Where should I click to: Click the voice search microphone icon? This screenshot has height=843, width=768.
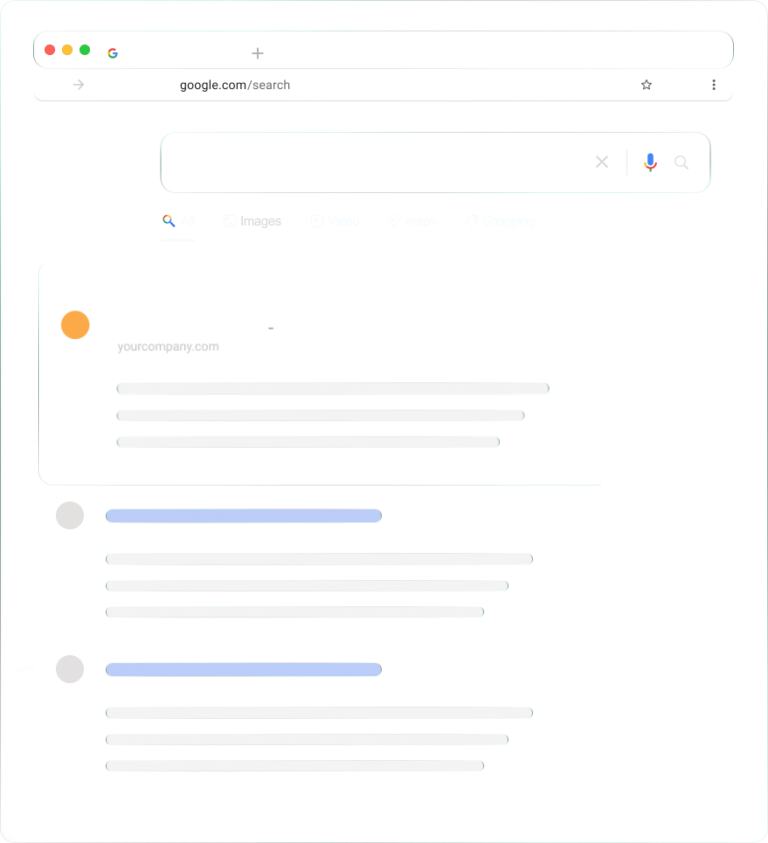pos(650,162)
